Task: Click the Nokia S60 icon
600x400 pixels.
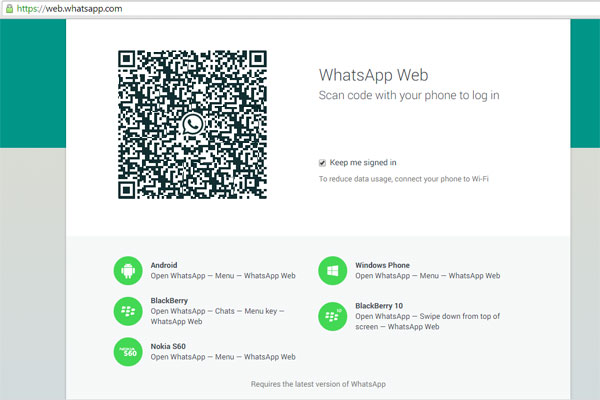Action: coord(128,352)
